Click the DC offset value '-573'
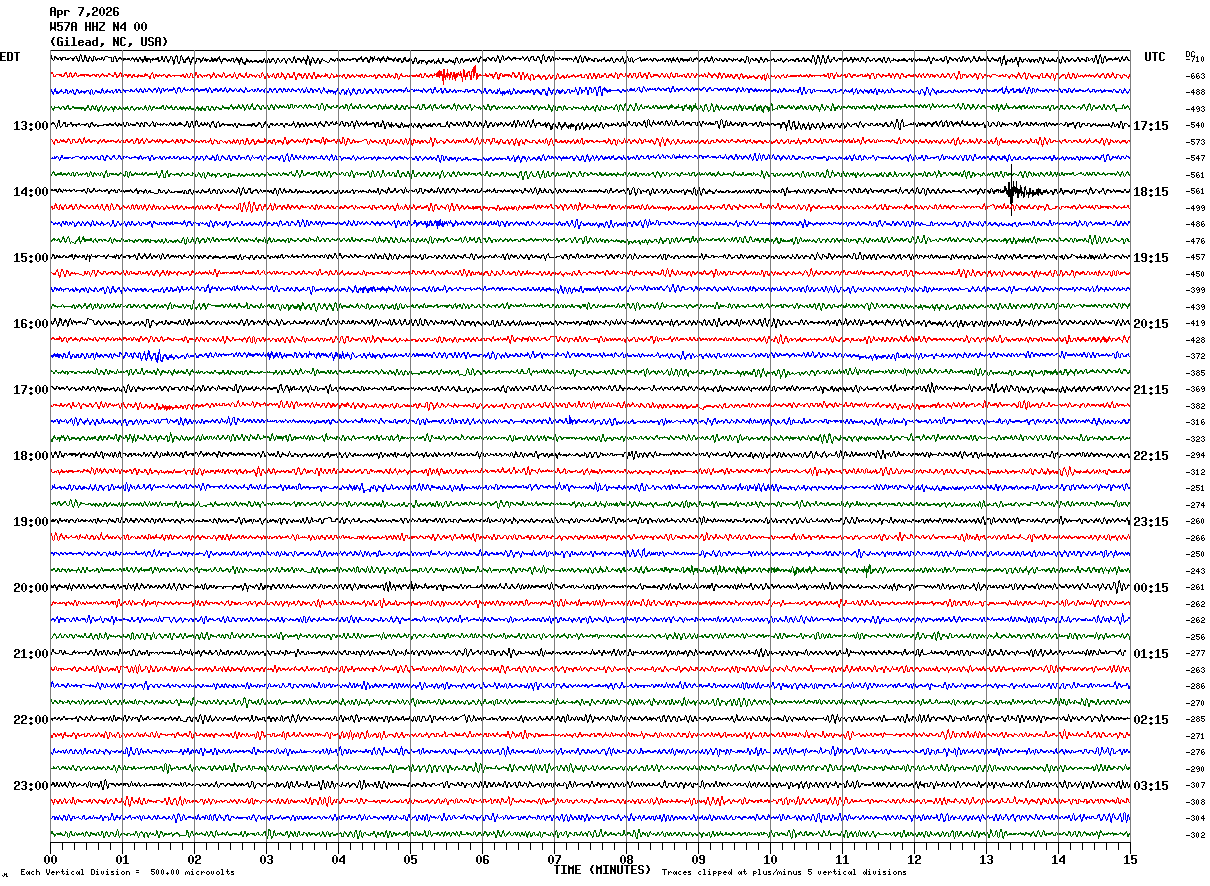The height and width of the screenshot is (886, 1210). (x=1195, y=142)
